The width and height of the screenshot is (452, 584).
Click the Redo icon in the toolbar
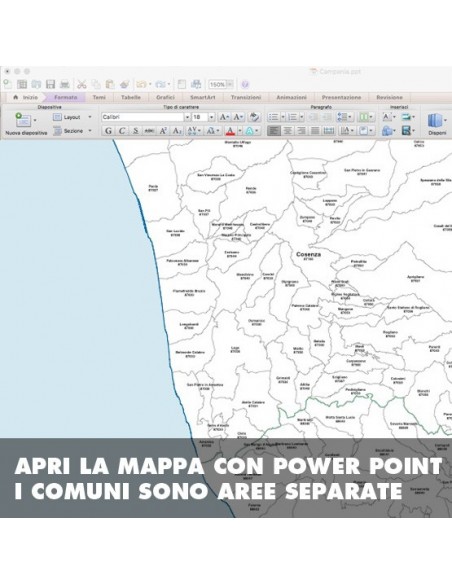click(160, 85)
